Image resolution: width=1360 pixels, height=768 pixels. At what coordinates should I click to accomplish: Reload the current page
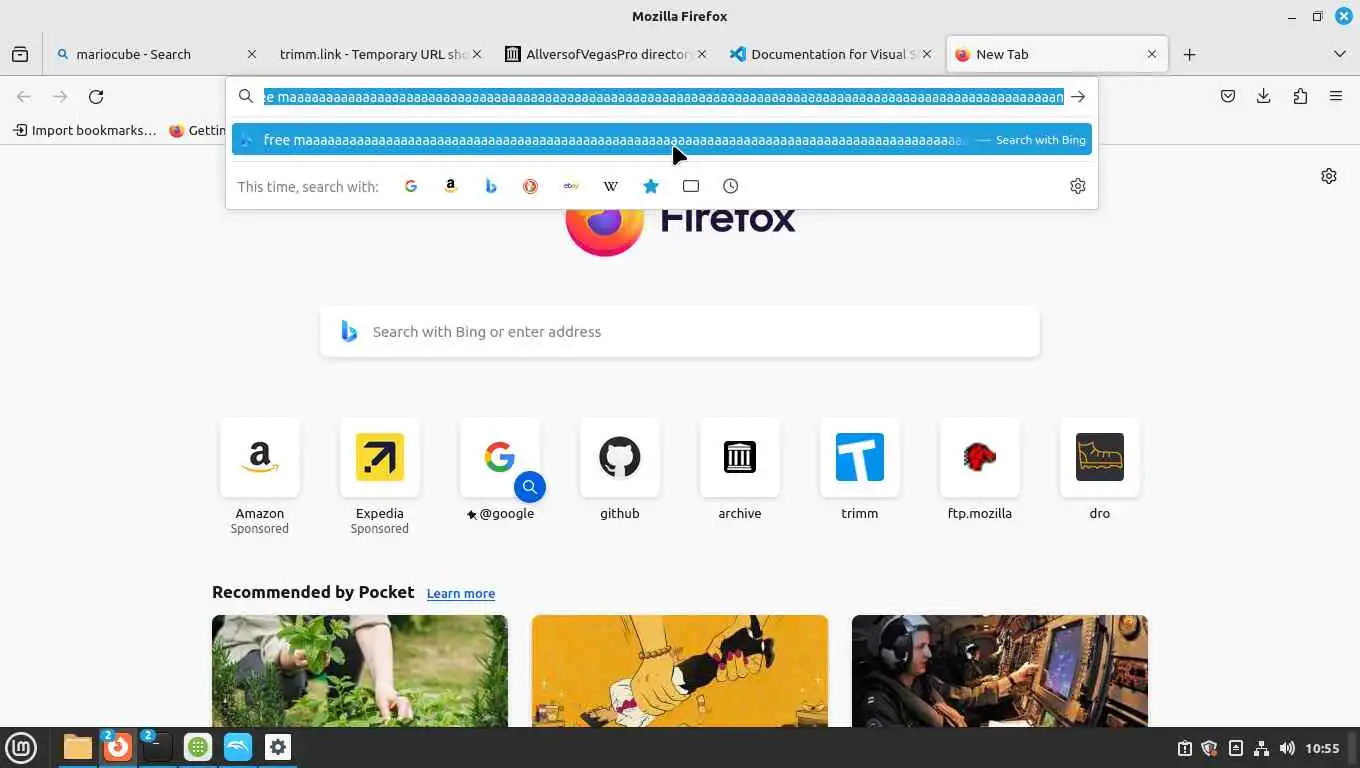click(96, 97)
